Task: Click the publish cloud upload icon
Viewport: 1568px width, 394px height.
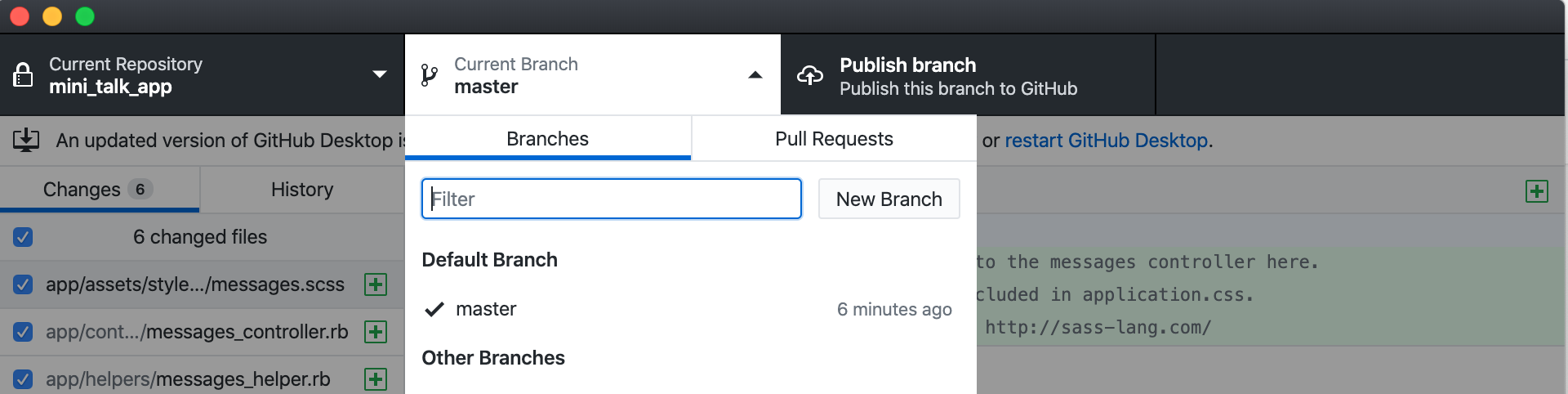Action: 809,75
